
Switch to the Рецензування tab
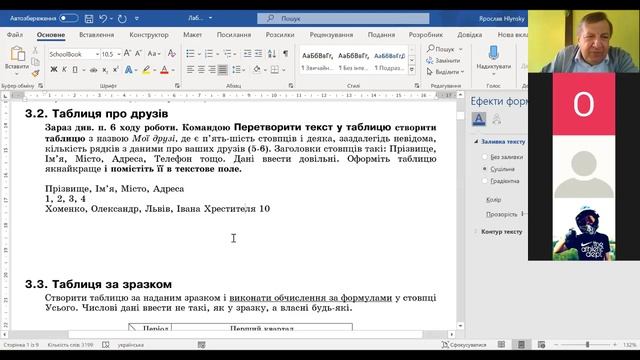click(x=331, y=35)
